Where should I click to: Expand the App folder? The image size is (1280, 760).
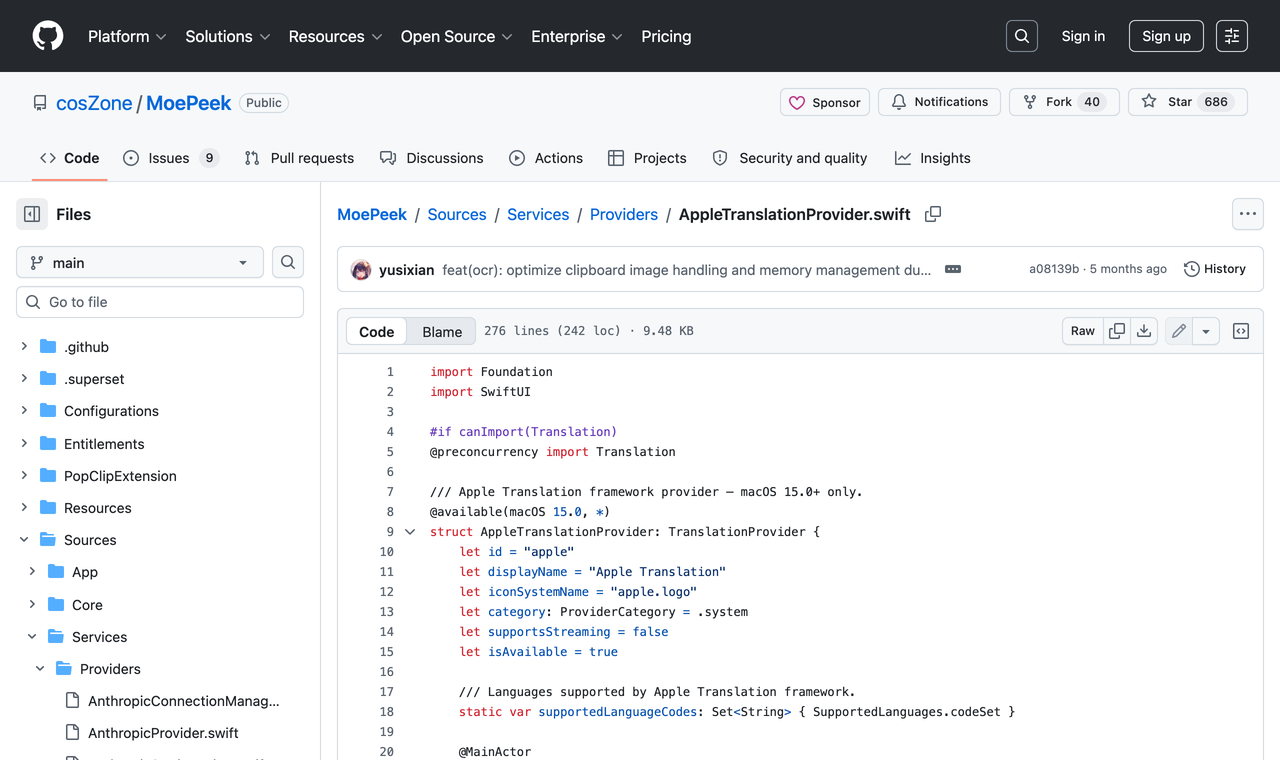(32, 572)
